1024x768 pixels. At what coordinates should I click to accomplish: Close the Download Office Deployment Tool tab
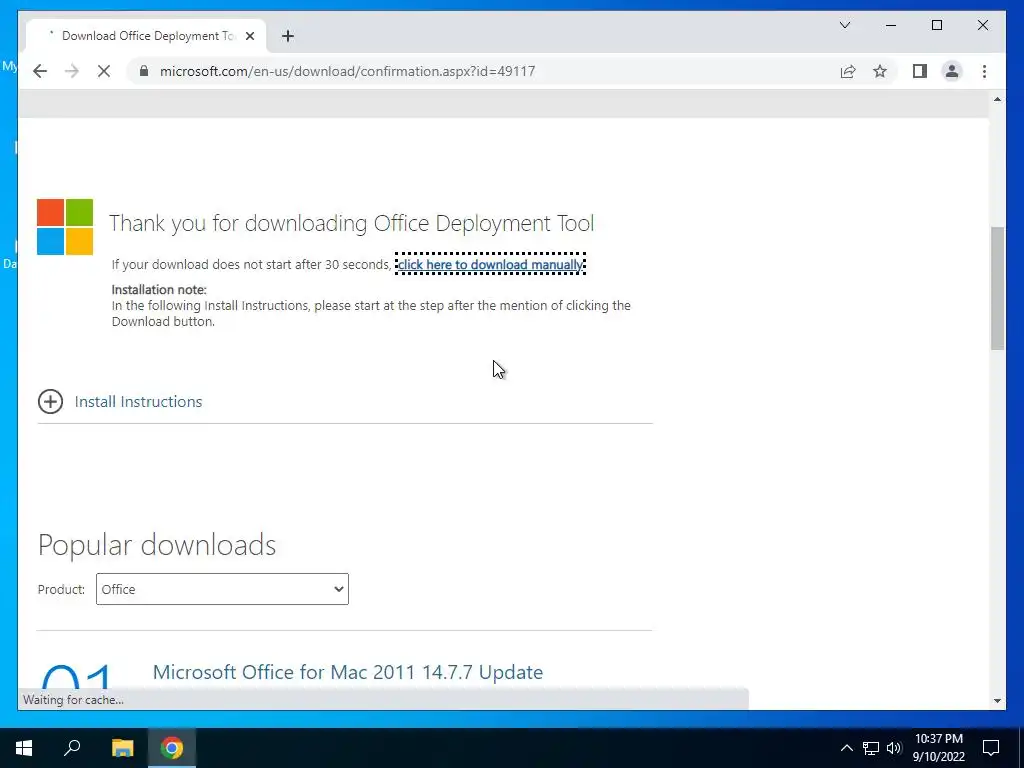click(250, 36)
